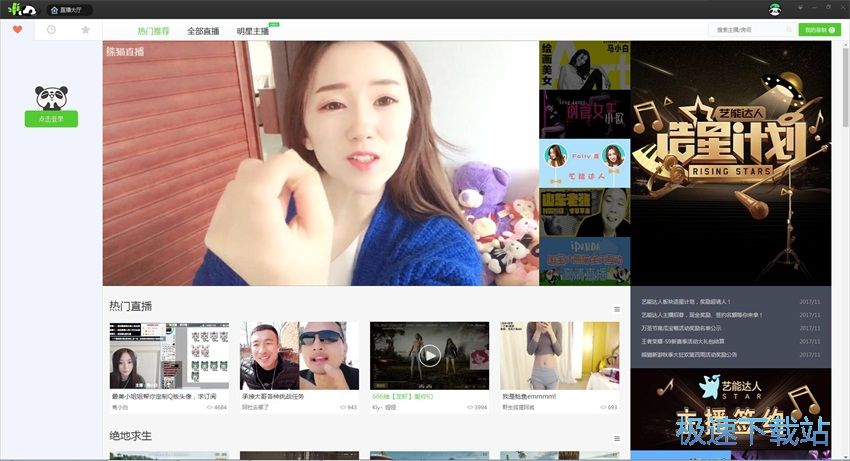Open the title bar dropdown menu icon
The width and height of the screenshot is (850, 461).
[800, 8]
